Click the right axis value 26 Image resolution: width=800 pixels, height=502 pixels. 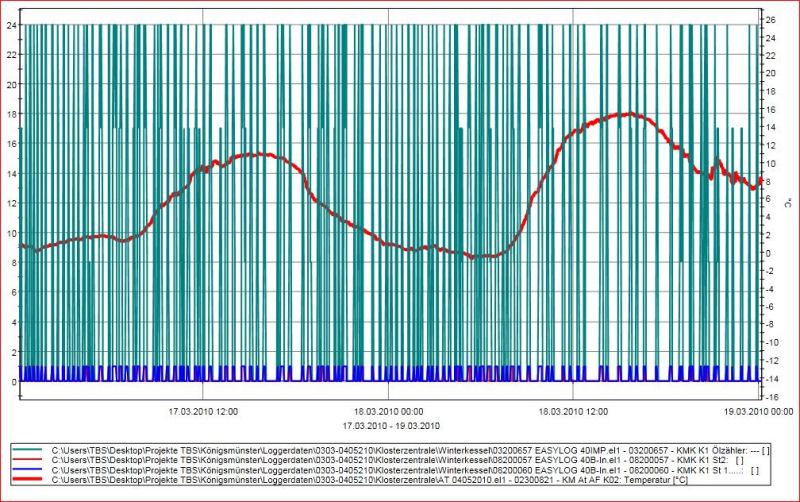coord(773,18)
